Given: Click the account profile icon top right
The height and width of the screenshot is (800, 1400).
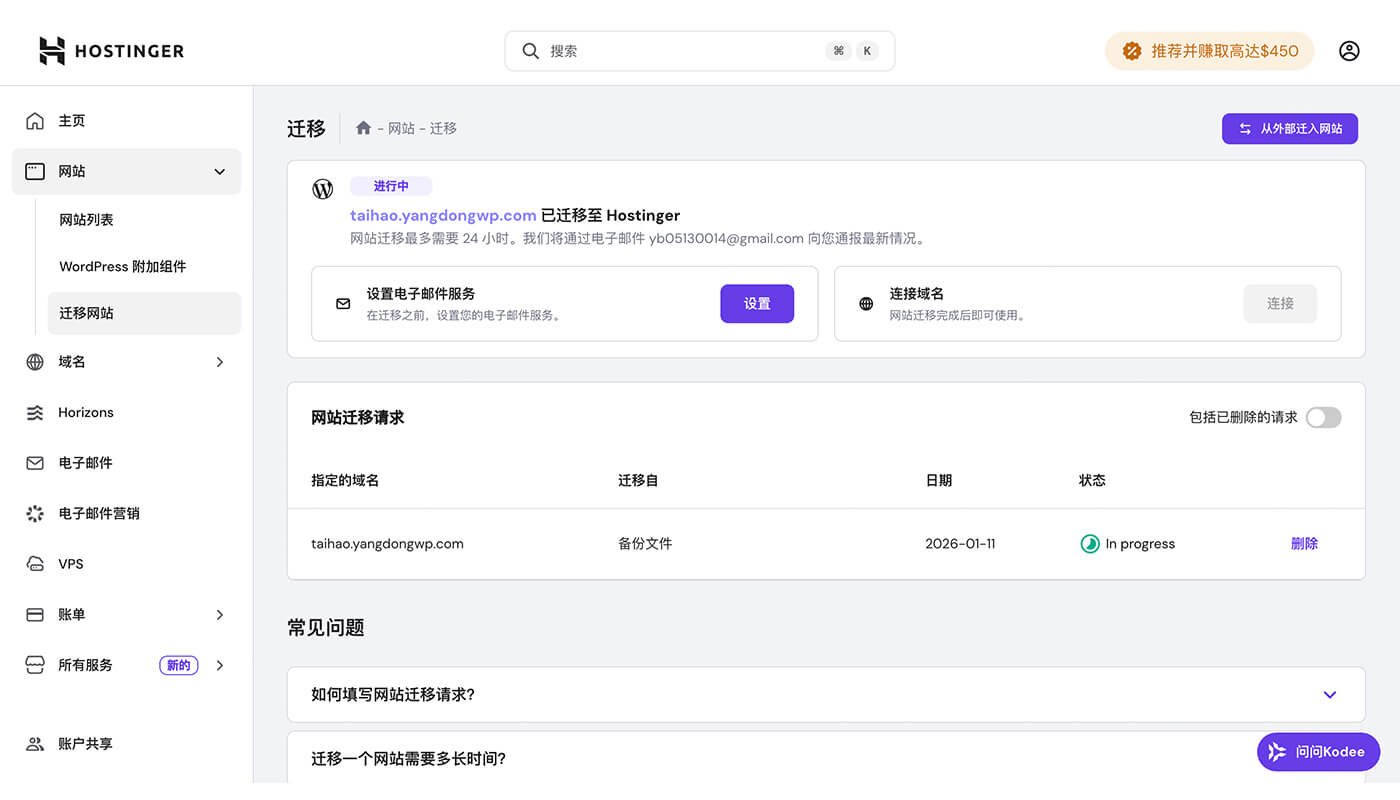Looking at the screenshot, I should 1349,50.
